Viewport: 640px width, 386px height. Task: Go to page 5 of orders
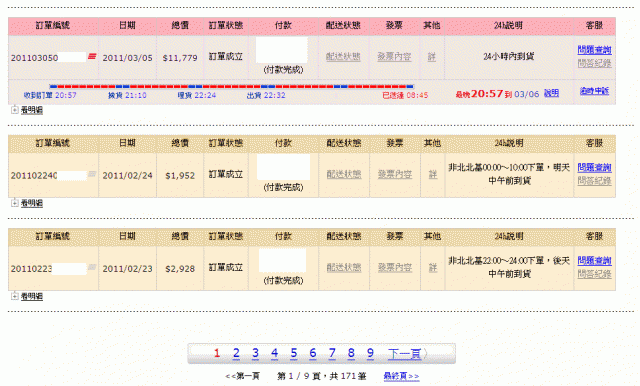point(294,353)
